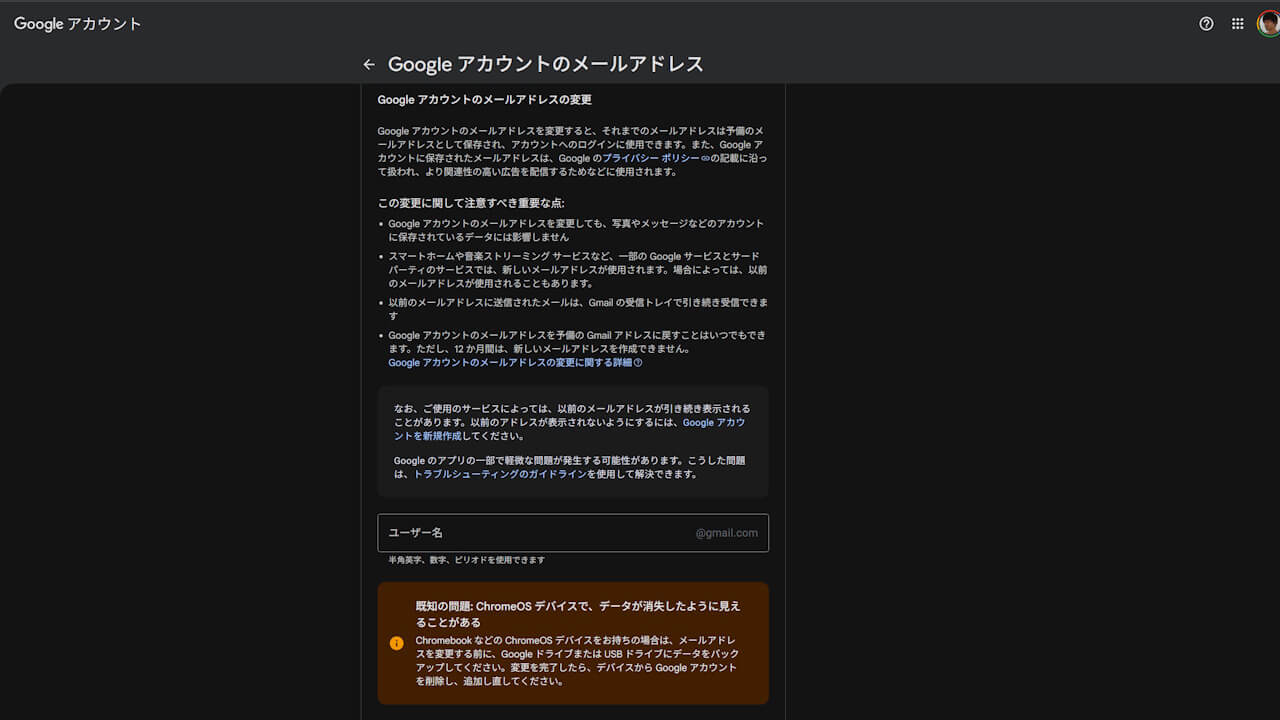The image size is (1280, 720).
Task: Click the @gmail.com suffix text
Action: coord(727,533)
